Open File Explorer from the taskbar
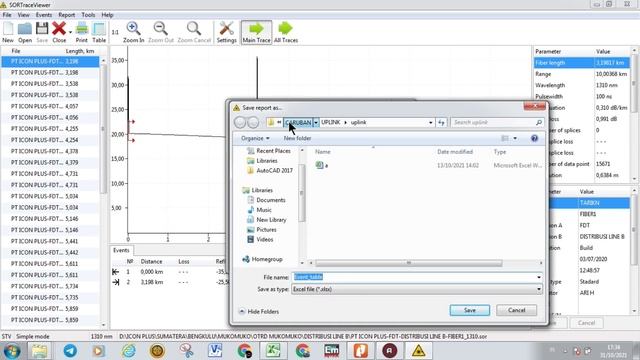 coord(40,351)
